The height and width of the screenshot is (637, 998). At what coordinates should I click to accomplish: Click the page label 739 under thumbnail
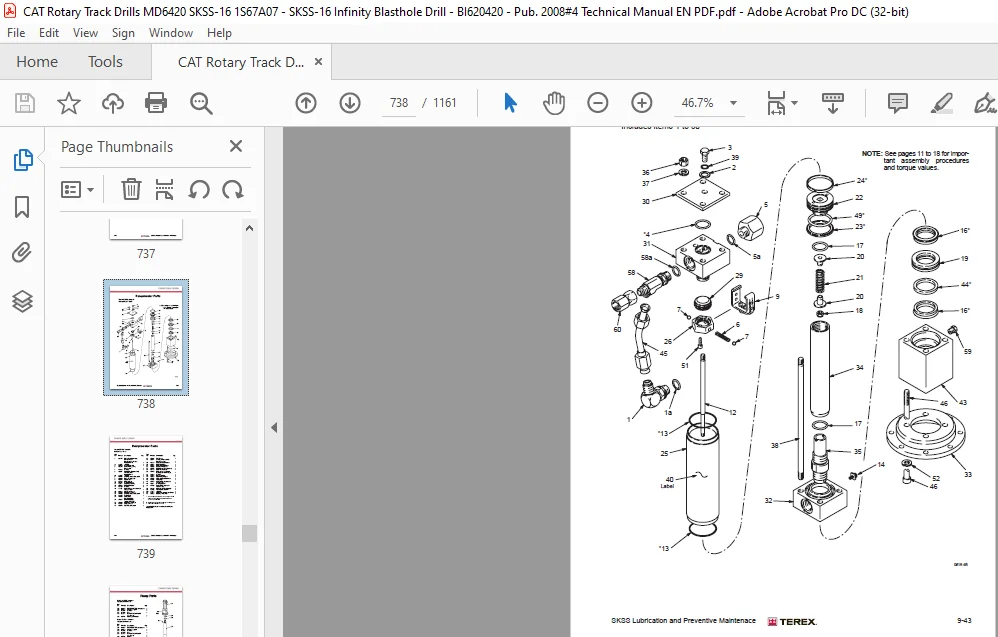tap(146, 554)
